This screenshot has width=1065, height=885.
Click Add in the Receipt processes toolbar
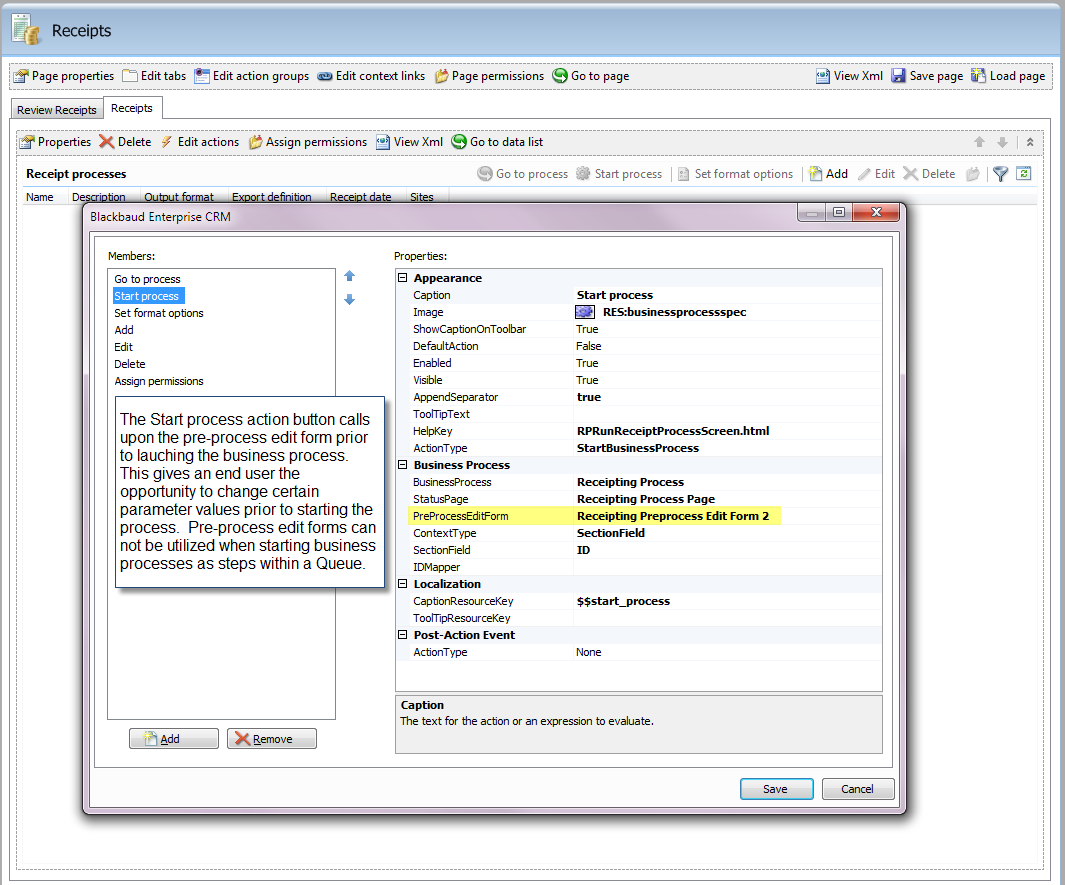point(828,174)
